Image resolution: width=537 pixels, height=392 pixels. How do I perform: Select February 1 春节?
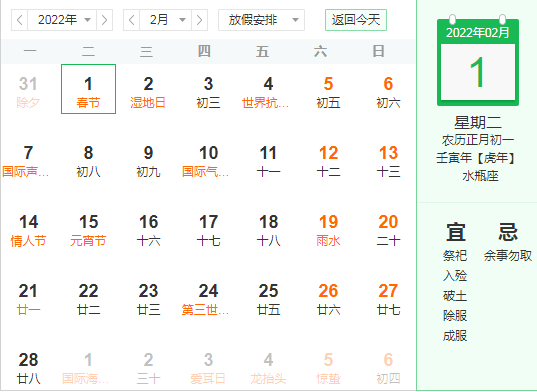(88, 89)
